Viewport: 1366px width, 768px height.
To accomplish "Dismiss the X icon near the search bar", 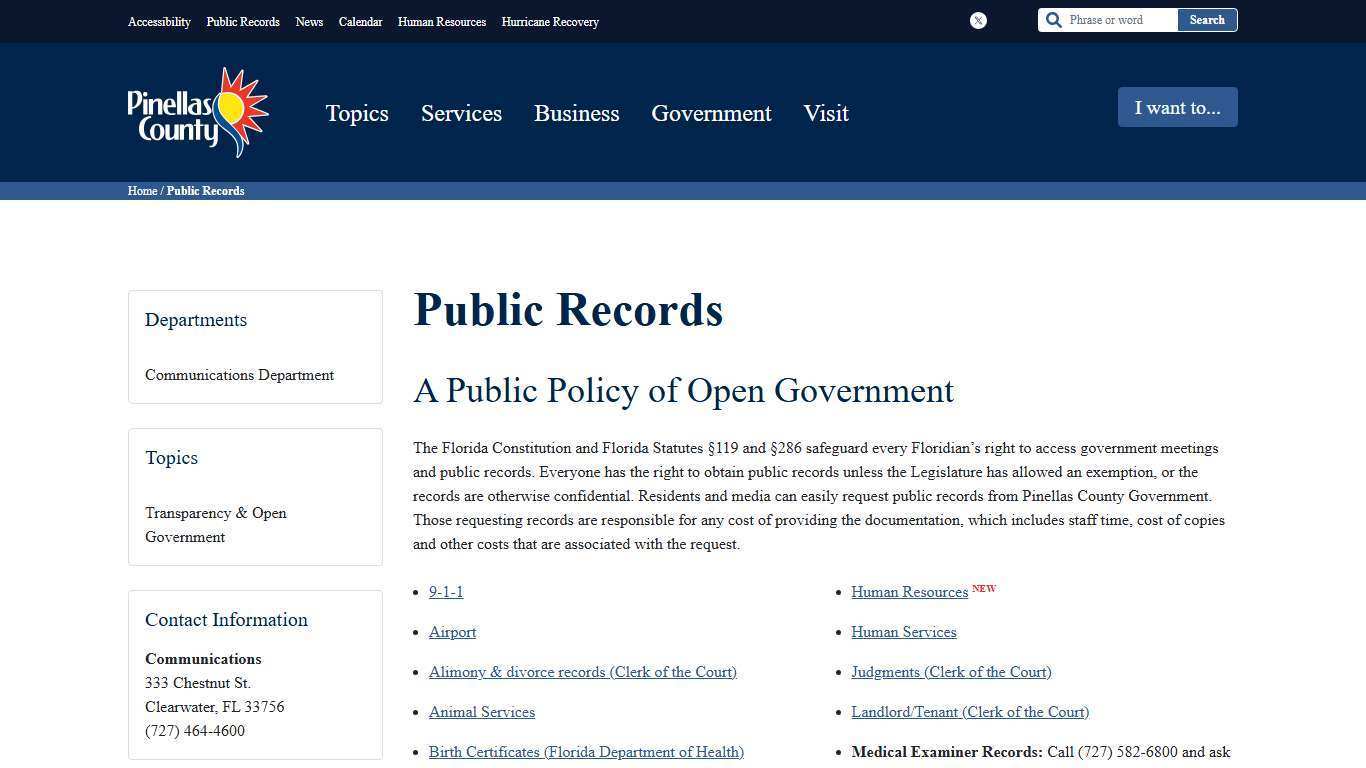I will coord(977,20).
